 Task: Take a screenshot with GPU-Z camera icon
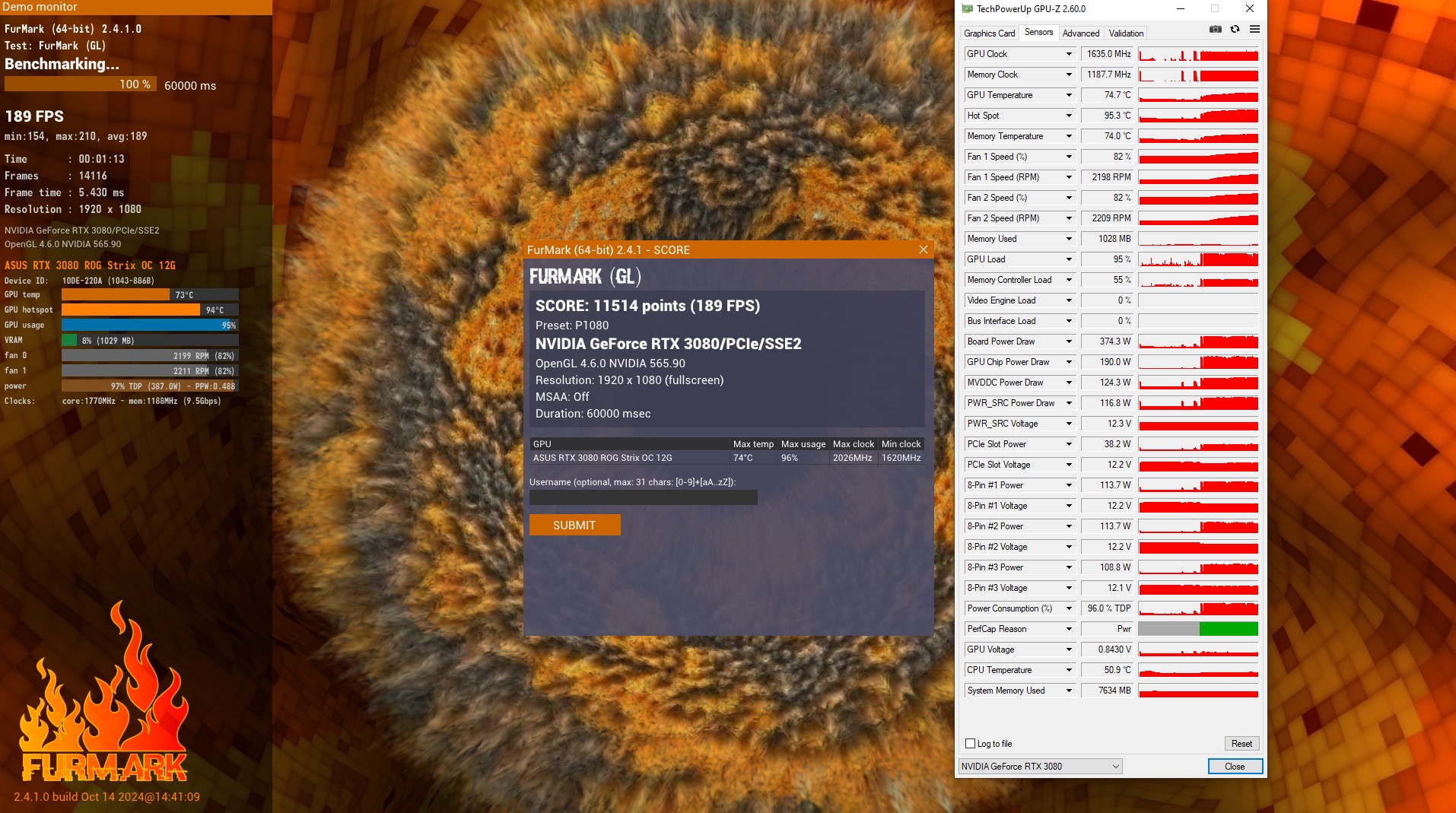coord(1216,29)
